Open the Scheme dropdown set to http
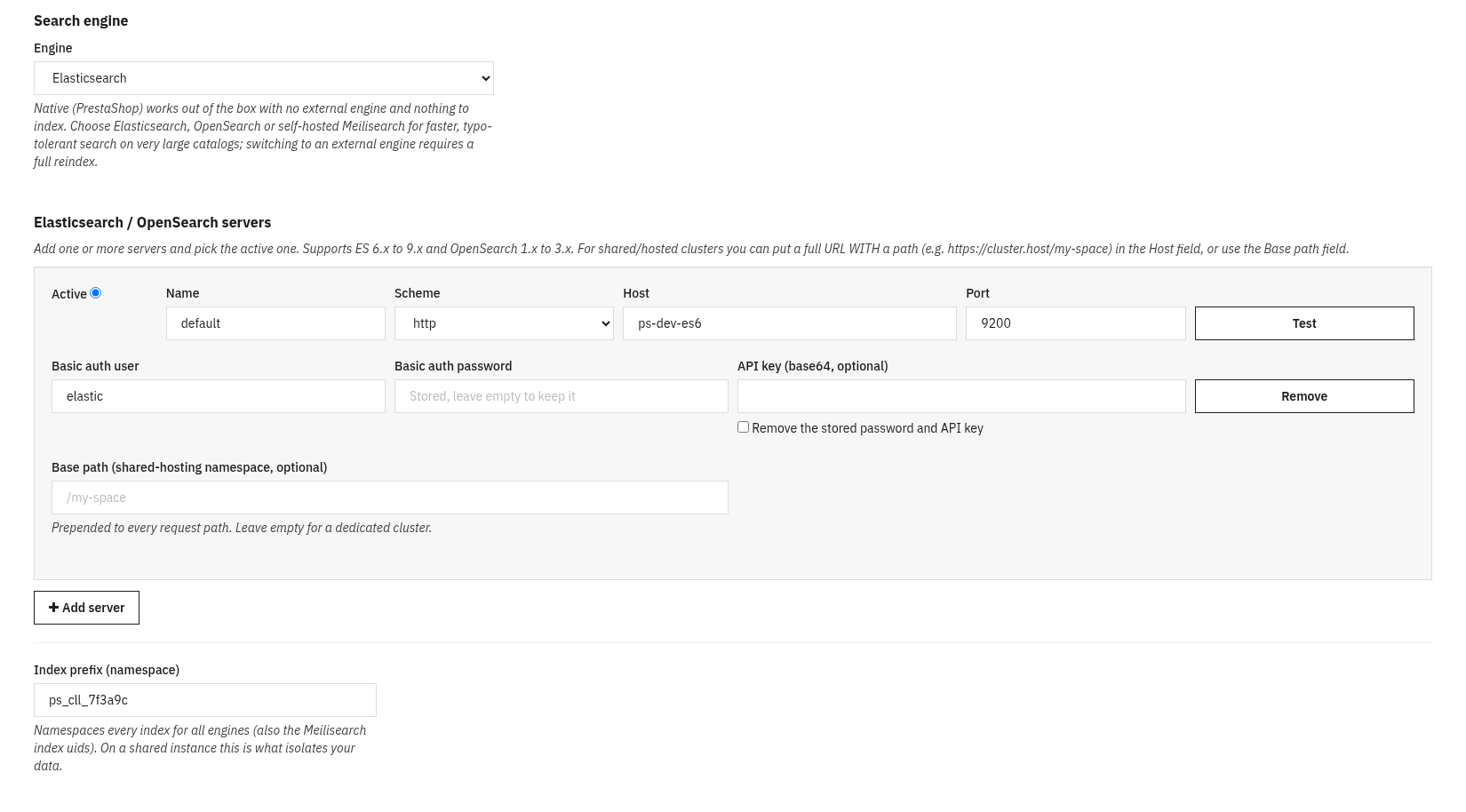 click(504, 323)
